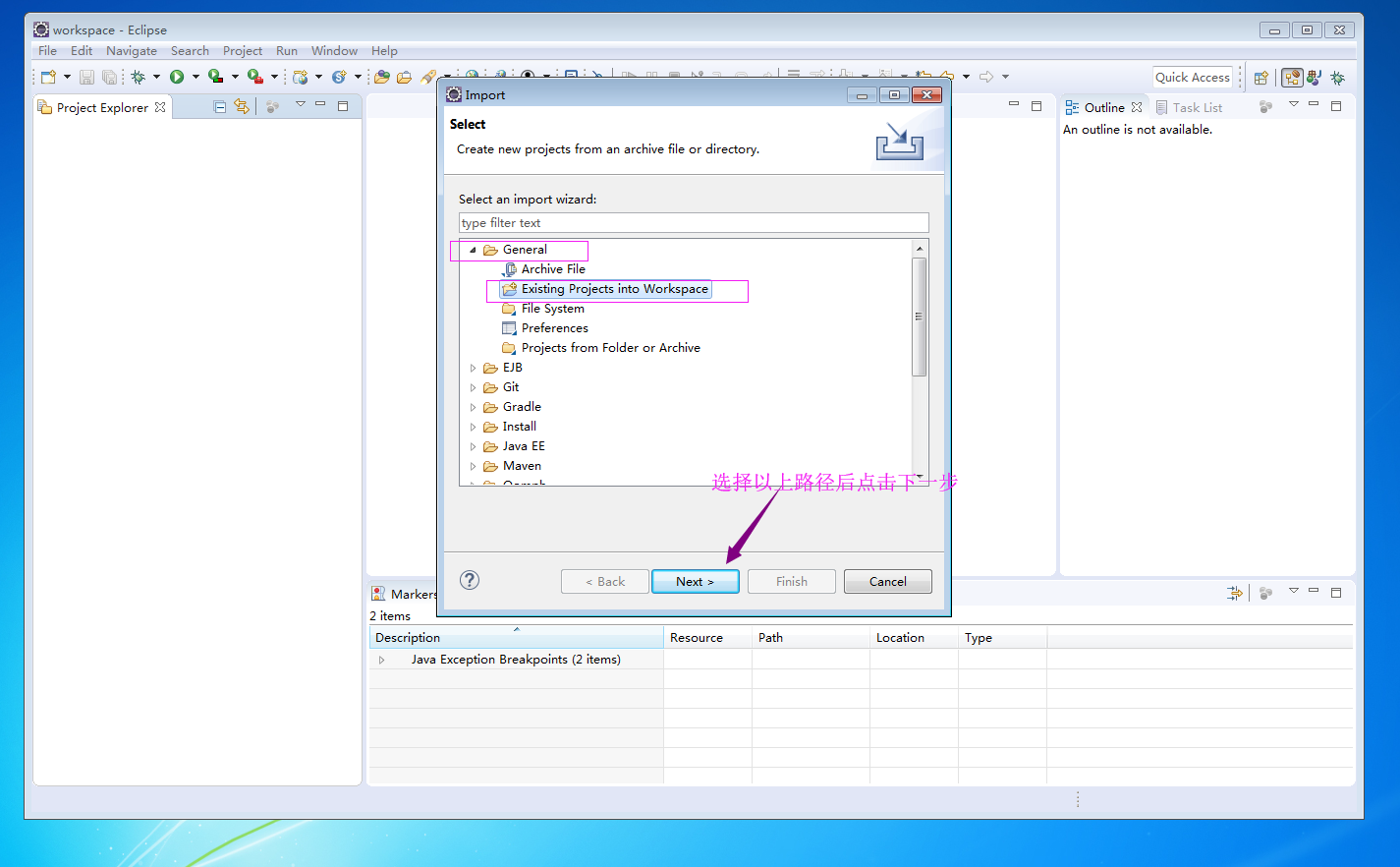Maximize the Outline view panel

[x=1336, y=106]
